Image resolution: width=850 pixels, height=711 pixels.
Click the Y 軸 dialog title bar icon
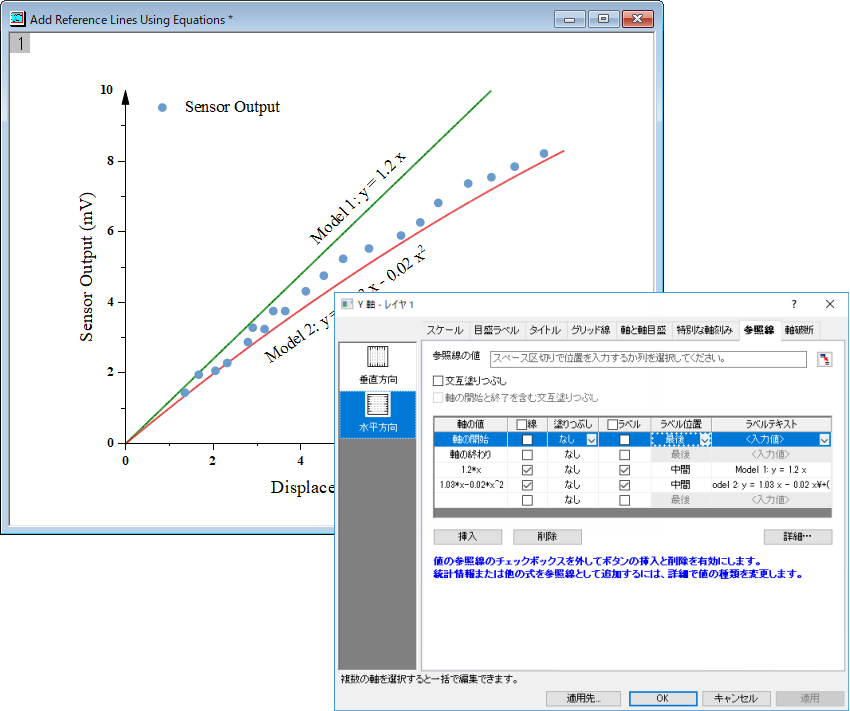coord(346,304)
